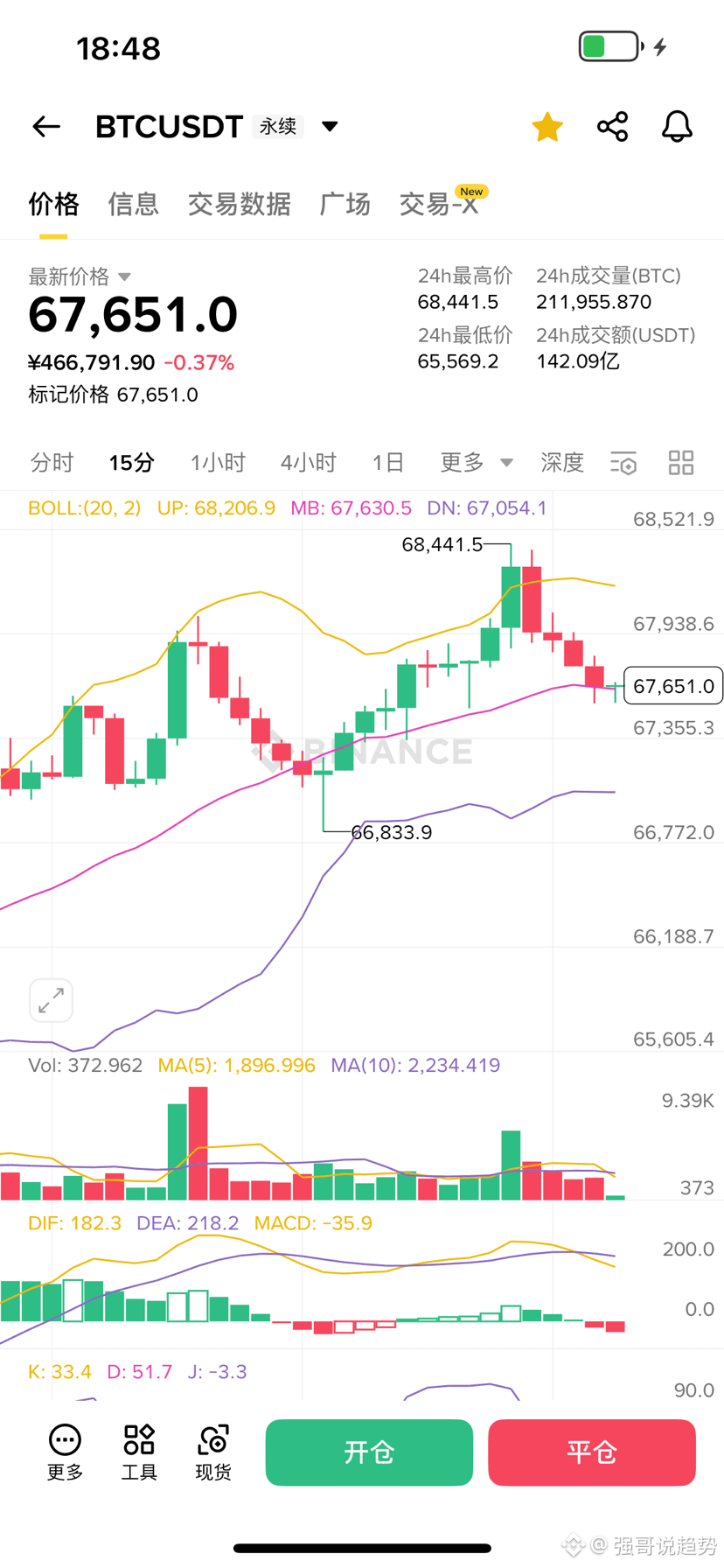Click the 24h成交额 value 142.09亿
The width and height of the screenshot is (724, 1568).
click(x=578, y=361)
